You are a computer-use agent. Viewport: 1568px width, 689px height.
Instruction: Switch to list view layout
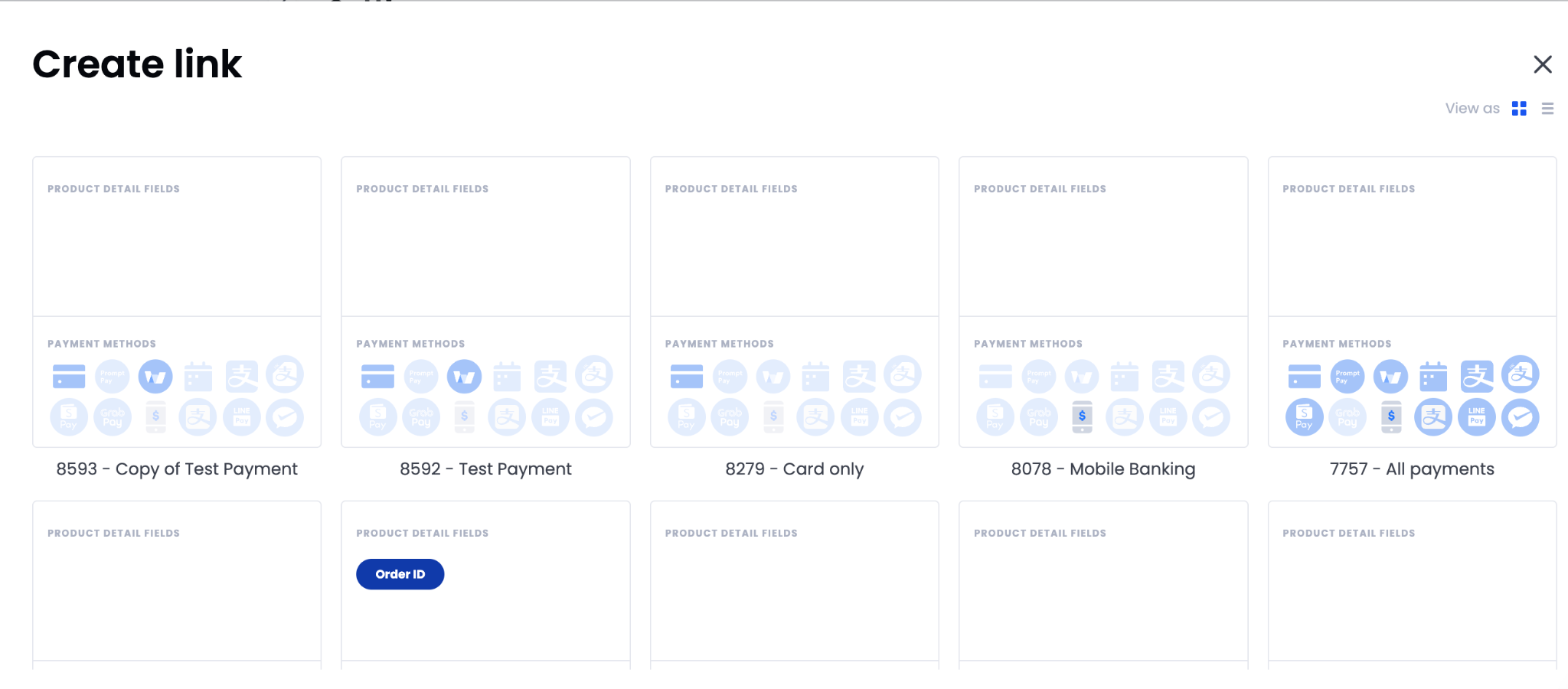pyautogui.click(x=1547, y=109)
